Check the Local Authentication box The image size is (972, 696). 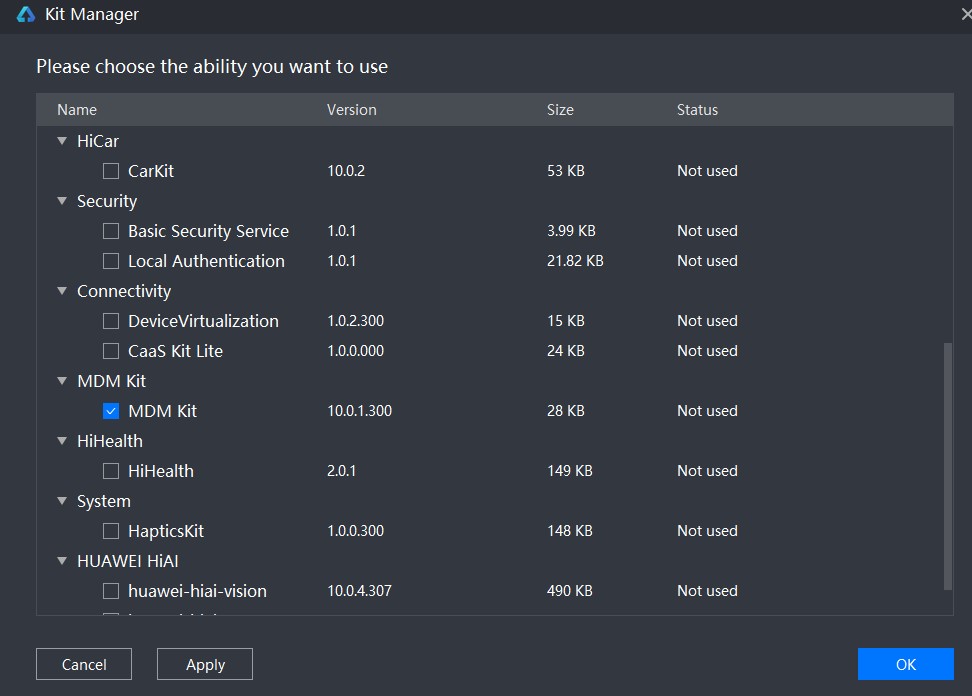[111, 261]
